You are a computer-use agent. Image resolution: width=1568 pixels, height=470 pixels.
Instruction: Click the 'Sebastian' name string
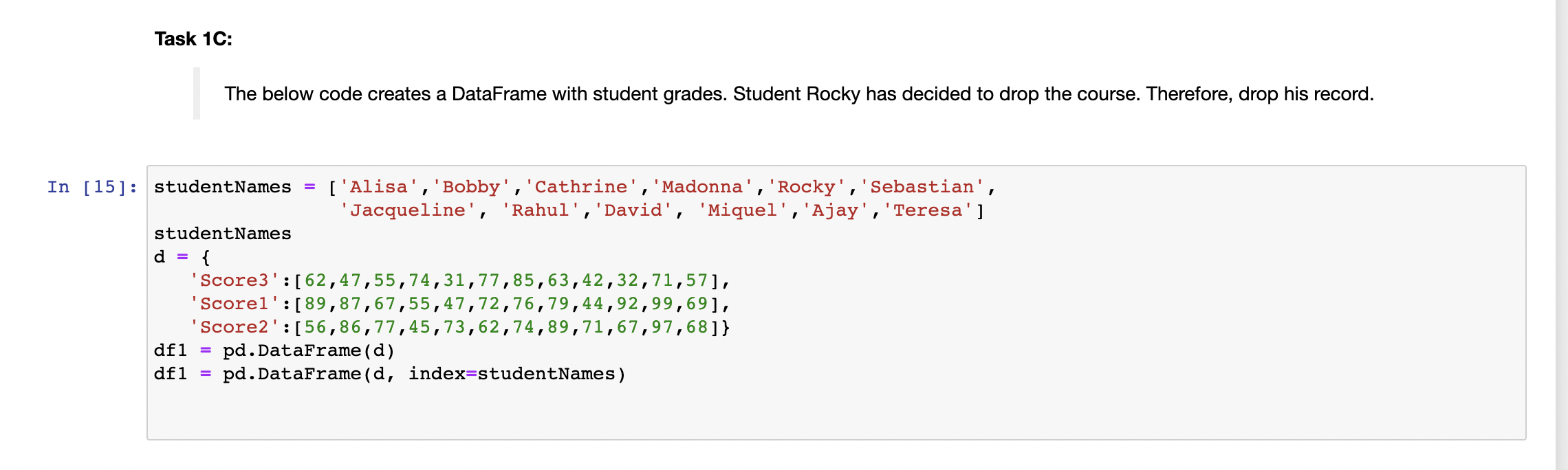point(922,187)
